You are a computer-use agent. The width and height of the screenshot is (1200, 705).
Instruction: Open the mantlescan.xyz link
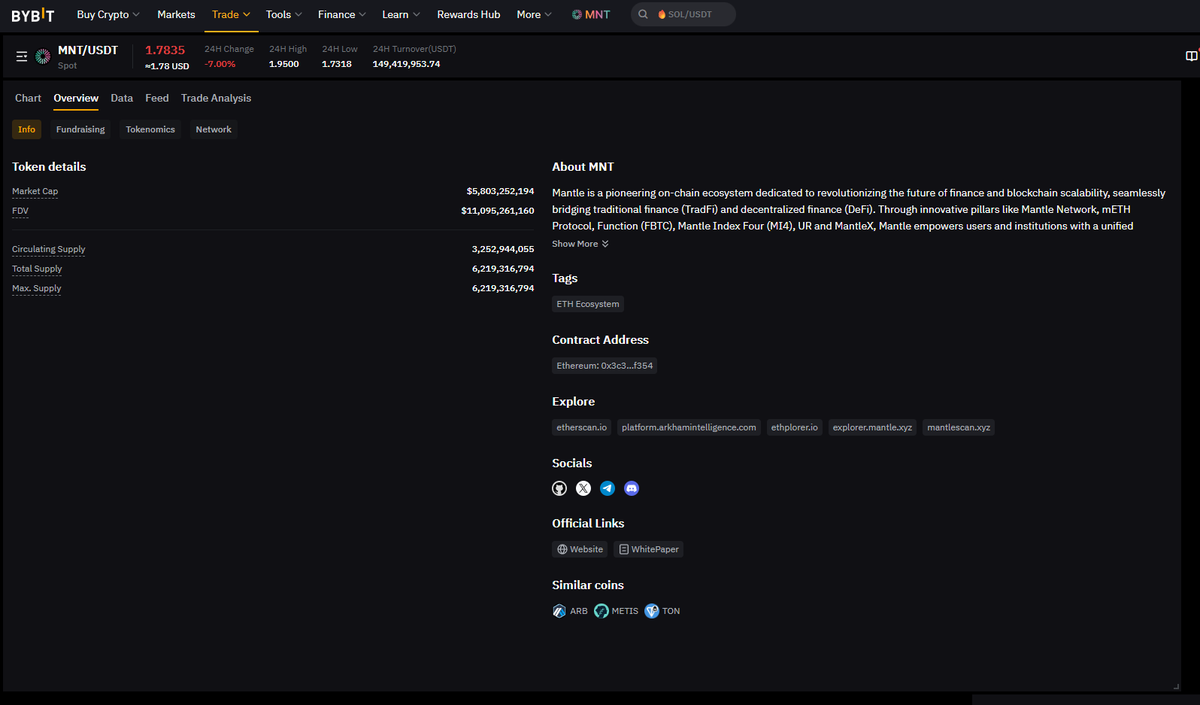[959, 427]
